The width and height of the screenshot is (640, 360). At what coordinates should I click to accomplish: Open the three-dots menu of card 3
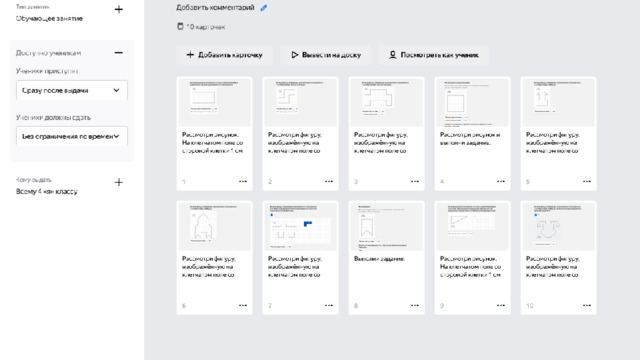pyautogui.click(x=415, y=181)
